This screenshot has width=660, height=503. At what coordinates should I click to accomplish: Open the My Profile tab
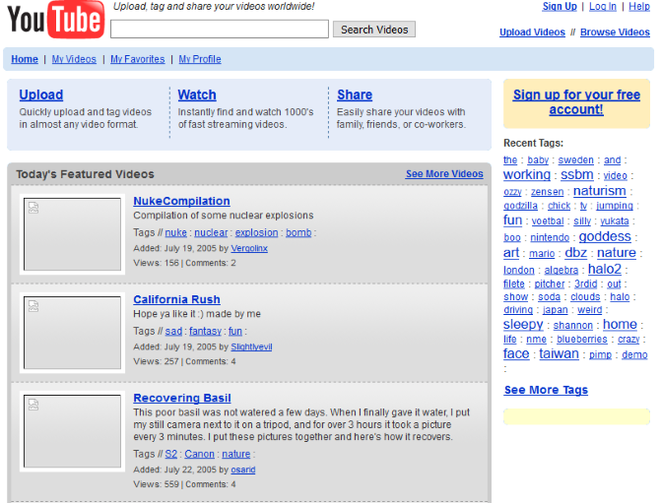click(201, 59)
